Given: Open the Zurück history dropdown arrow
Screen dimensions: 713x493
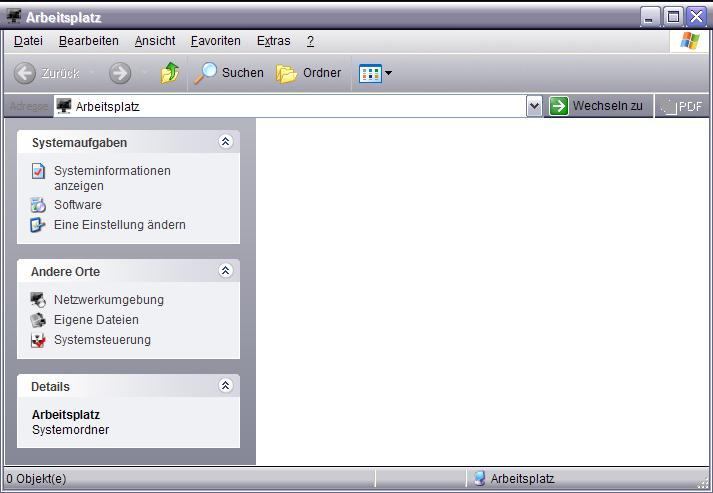Looking at the screenshot, I should click(x=92, y=73).
